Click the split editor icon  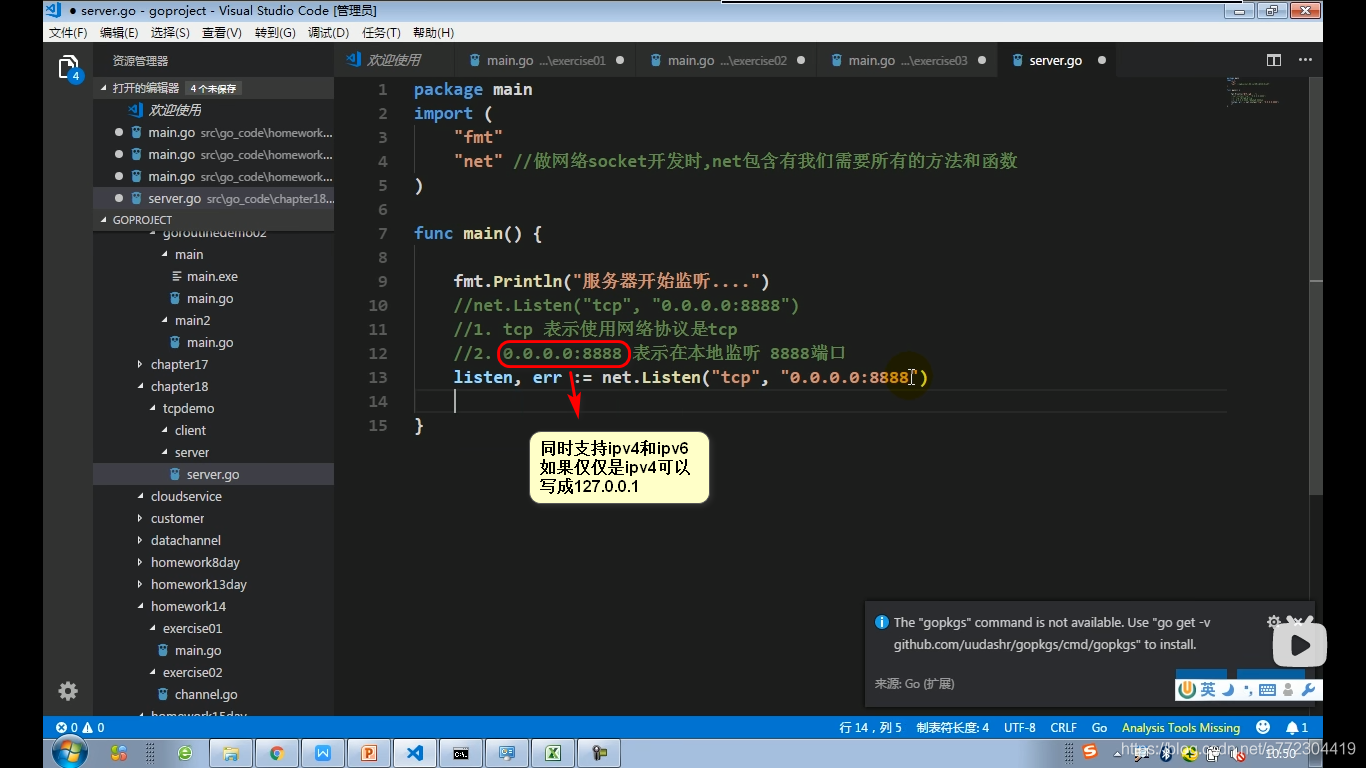(1274, 60)
